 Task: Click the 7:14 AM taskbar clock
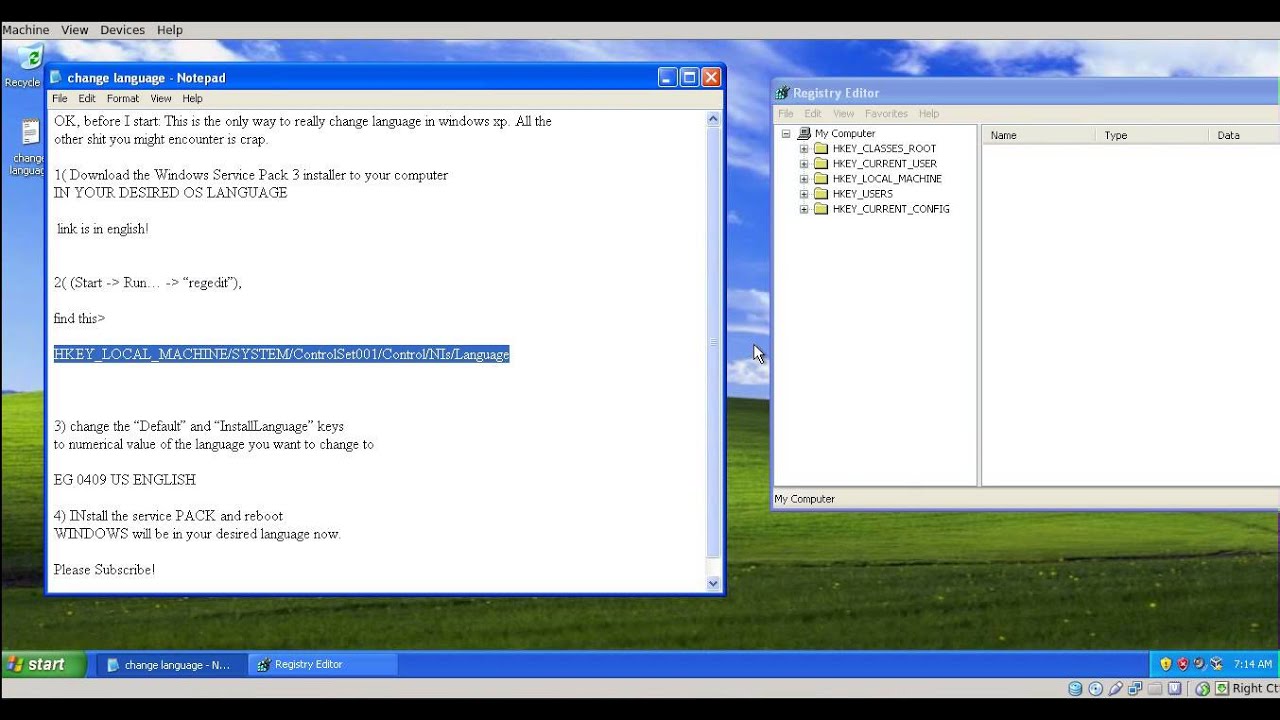[1253, 664]
